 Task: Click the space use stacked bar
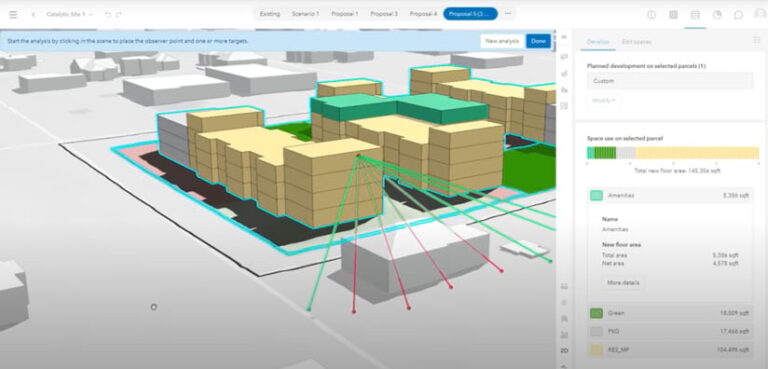point(672,153)
